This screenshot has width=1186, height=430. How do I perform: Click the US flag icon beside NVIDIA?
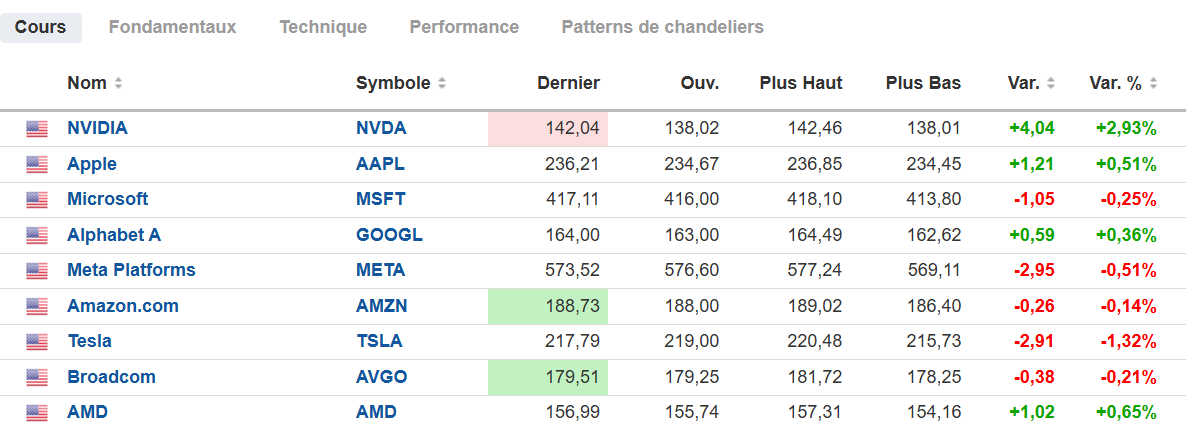[x=37, y=128]
